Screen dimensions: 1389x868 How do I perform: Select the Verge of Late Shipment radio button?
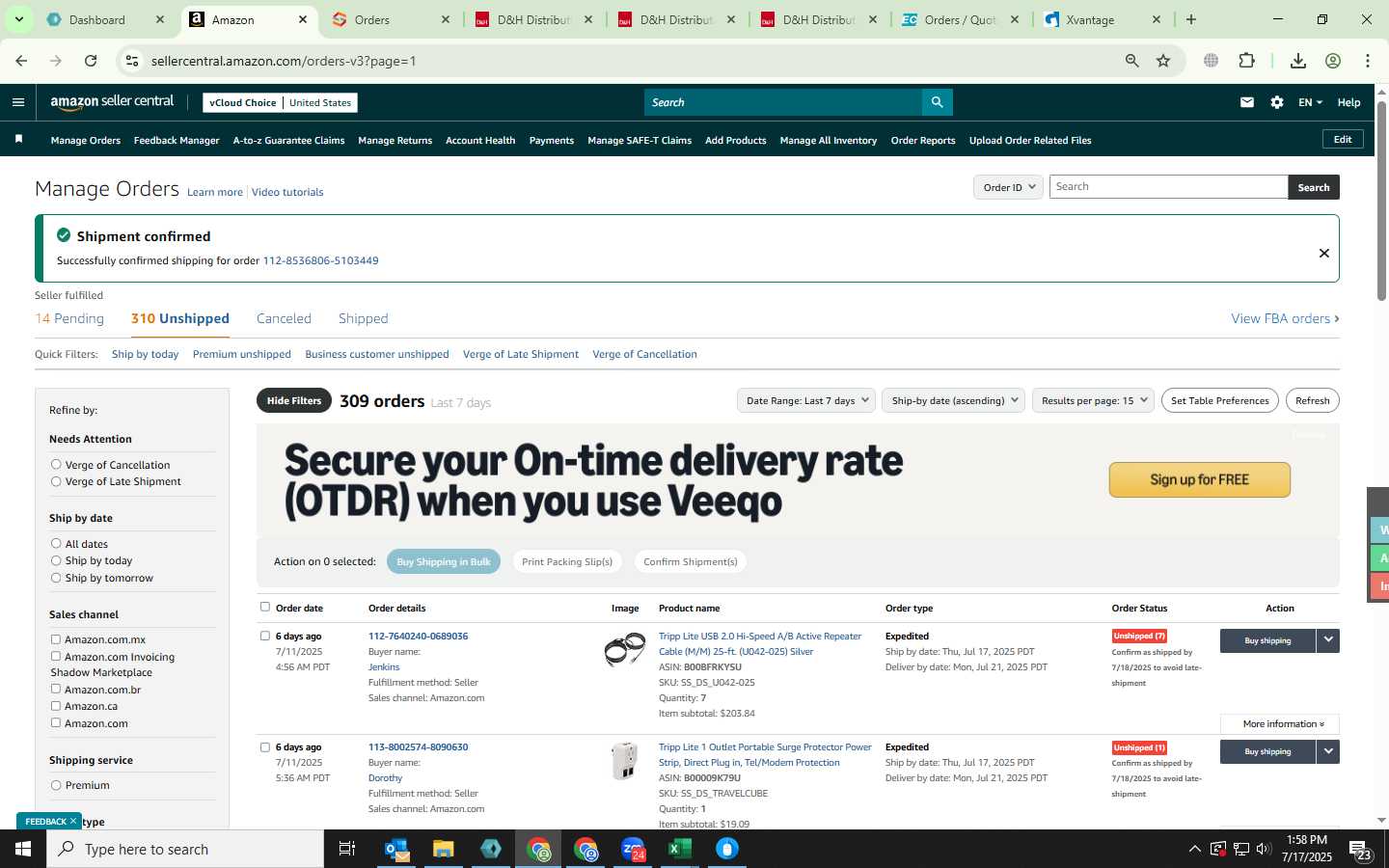coord(56,481)
